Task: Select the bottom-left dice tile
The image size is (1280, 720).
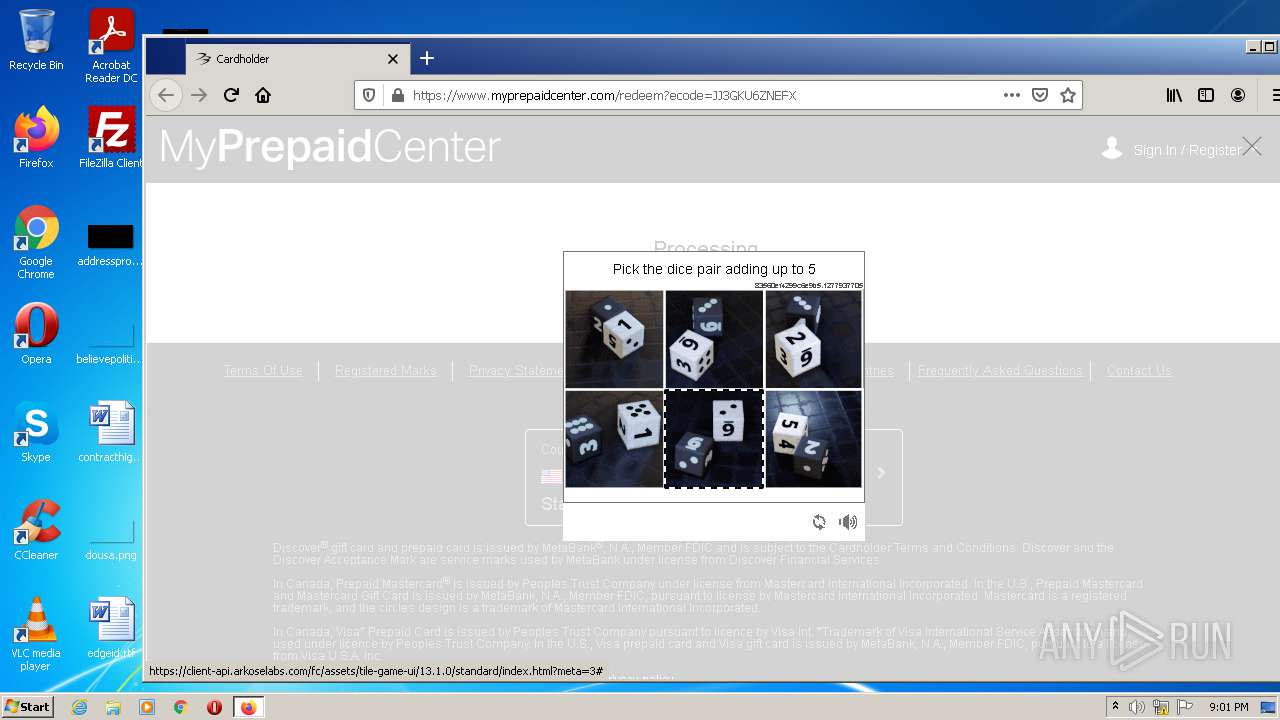Action: pyautogui.click(x=614, y=439)
